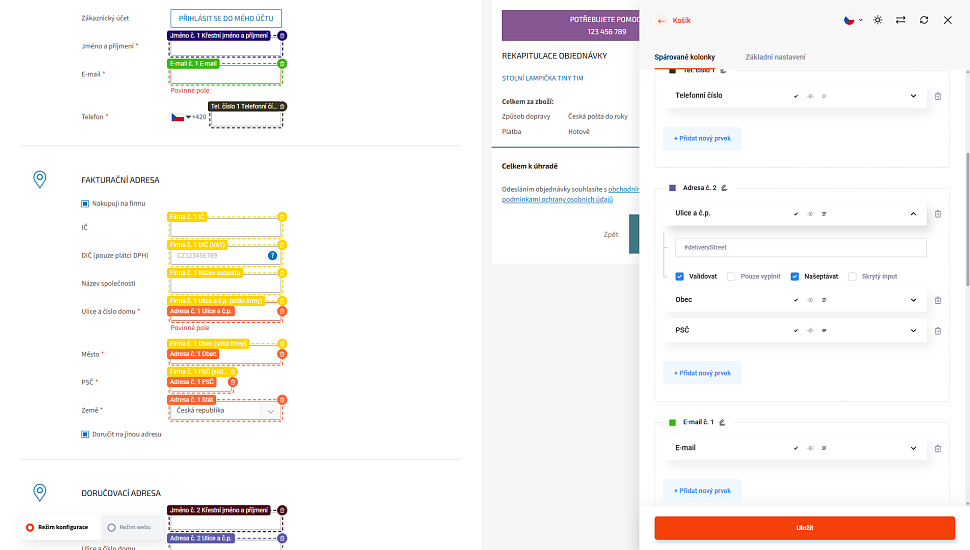Delete the PSČ row via trash icon
The width and height of the screenshot is (970, 550).
coord(938,331)
